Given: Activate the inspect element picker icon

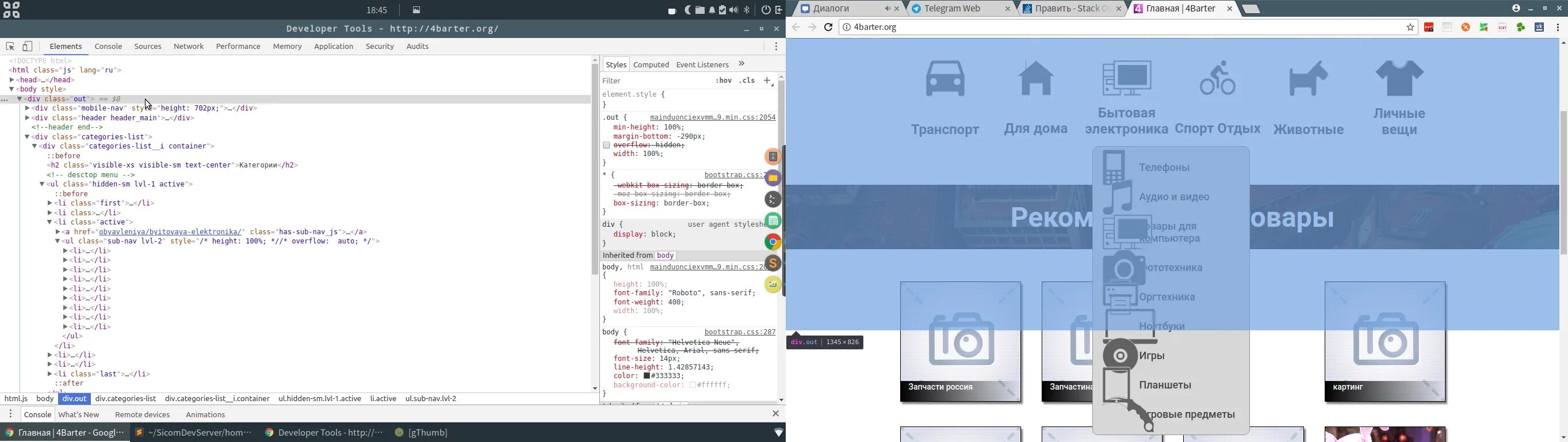Looking at the screenshot, I should [x=10, y=46].
